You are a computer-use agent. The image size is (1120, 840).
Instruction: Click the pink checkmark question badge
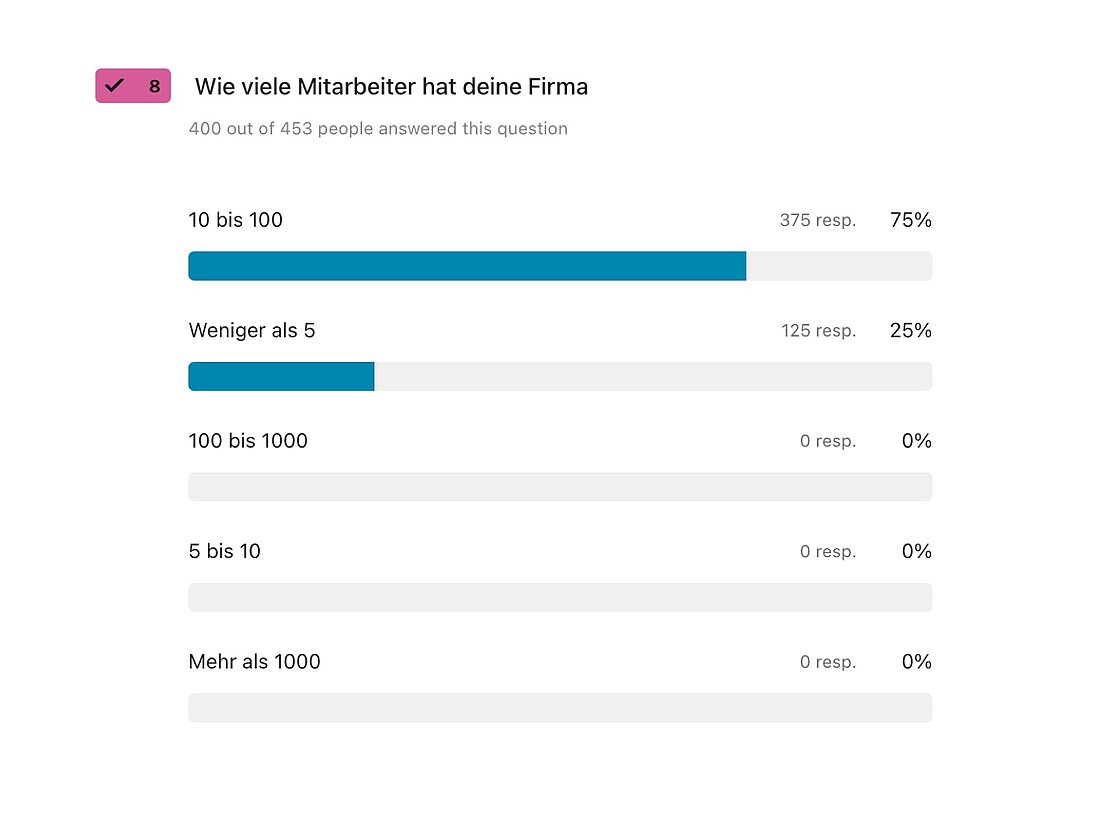point(133,86)
